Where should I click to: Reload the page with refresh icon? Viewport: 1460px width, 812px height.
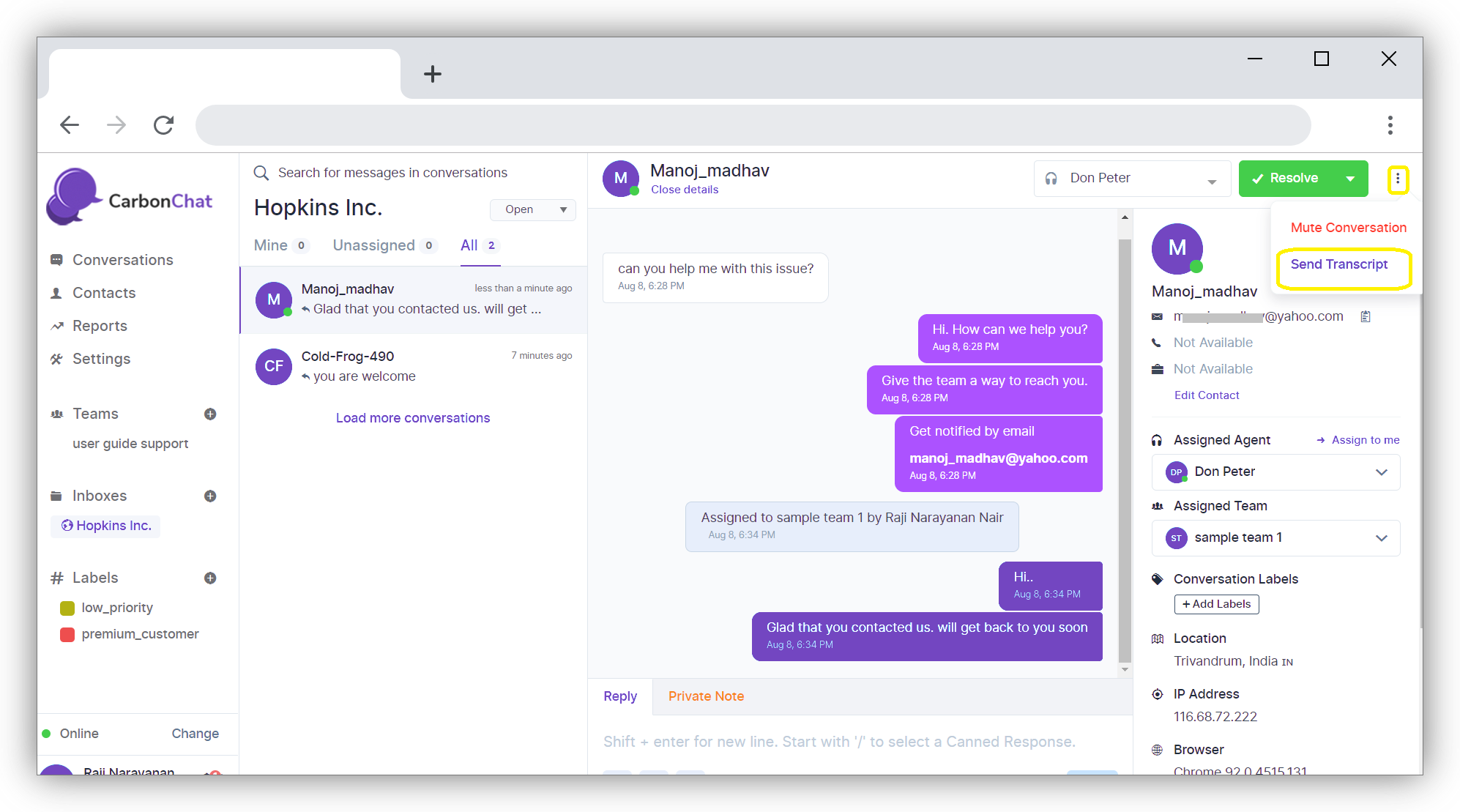pyautogui.click(x=163, y=125)
